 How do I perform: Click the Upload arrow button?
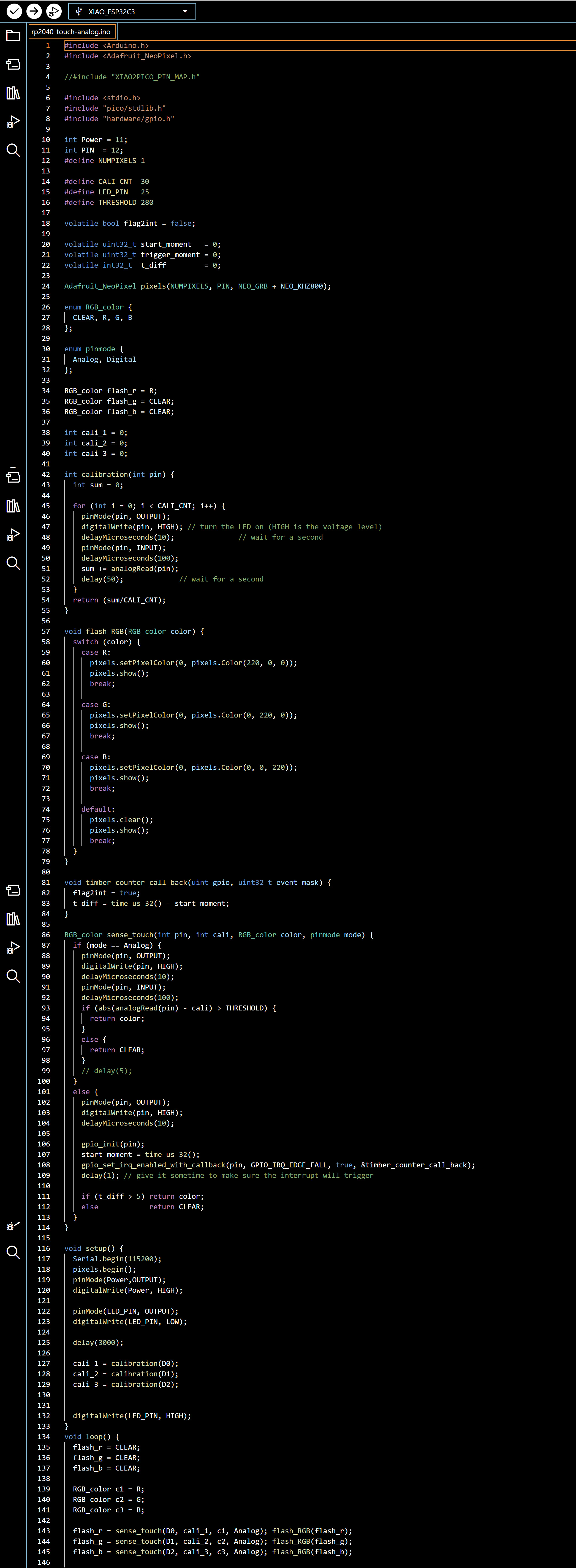click(x=34, y=11)
